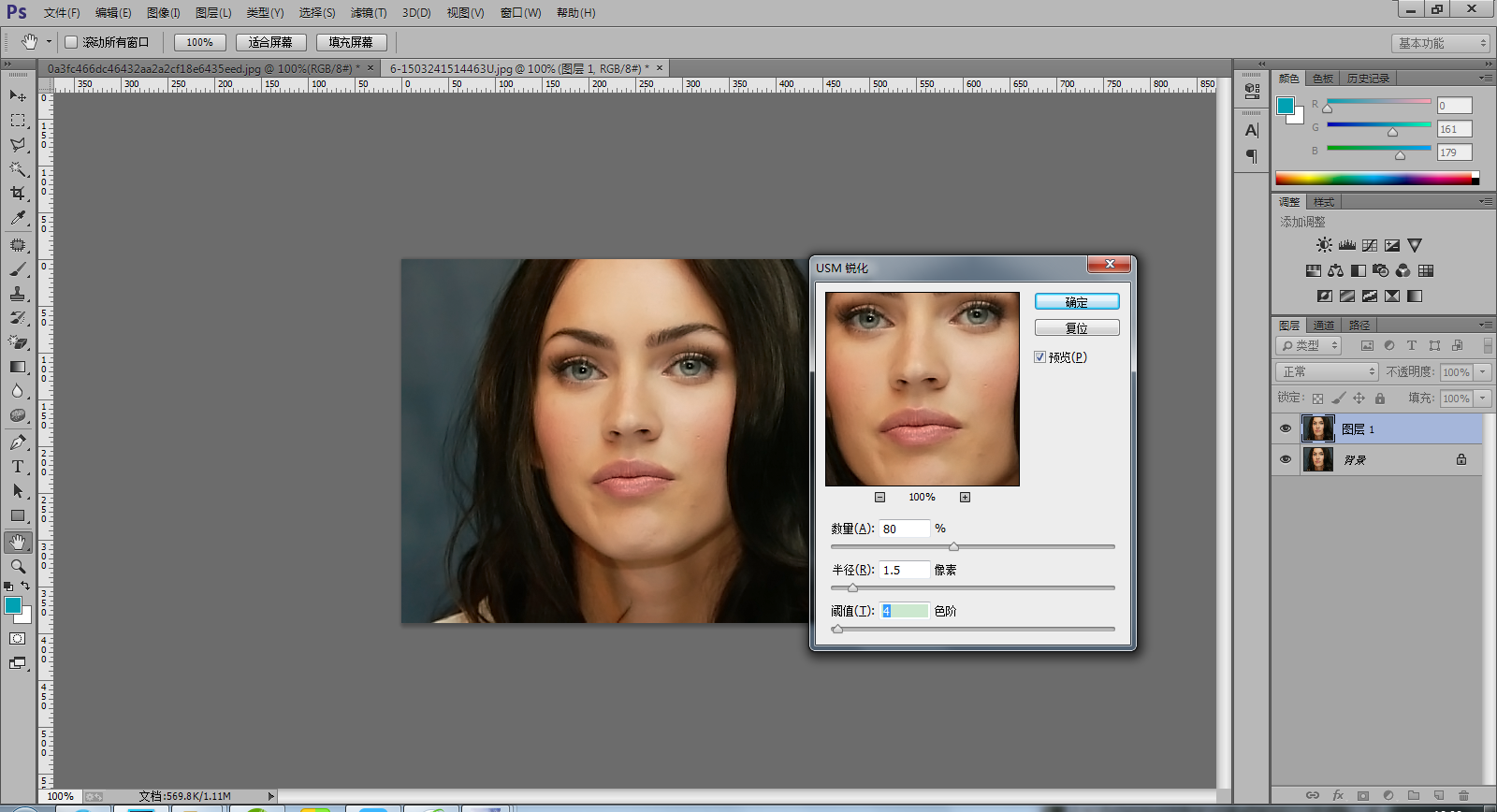
Task: Click the Brightness/Contrast adjustment icon
Action: (1324, 245)
